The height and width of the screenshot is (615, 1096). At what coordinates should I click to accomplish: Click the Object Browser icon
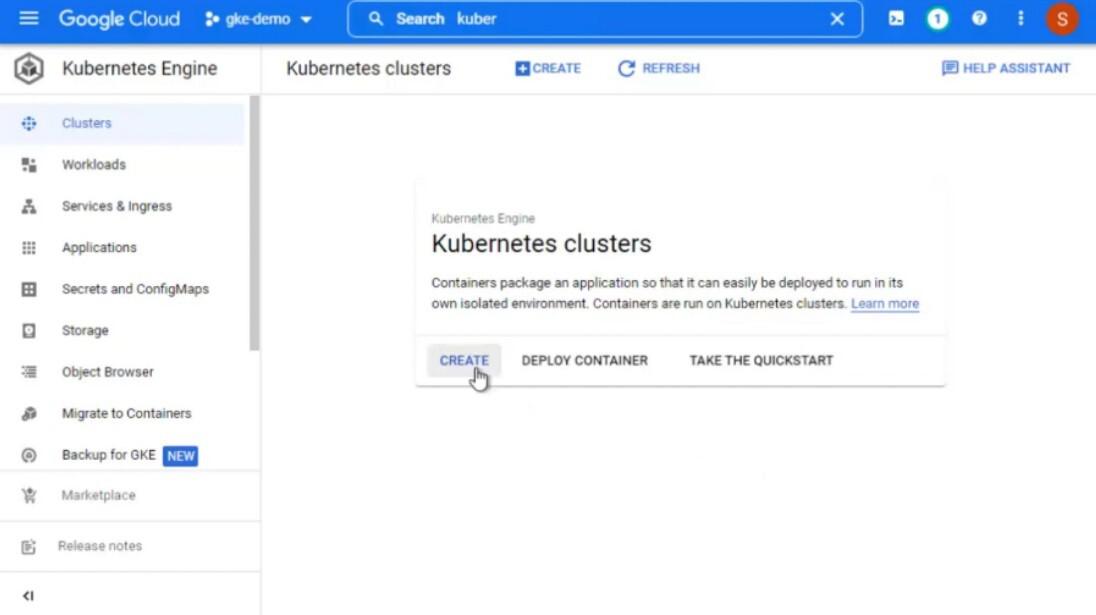click(x=29, y=372)
